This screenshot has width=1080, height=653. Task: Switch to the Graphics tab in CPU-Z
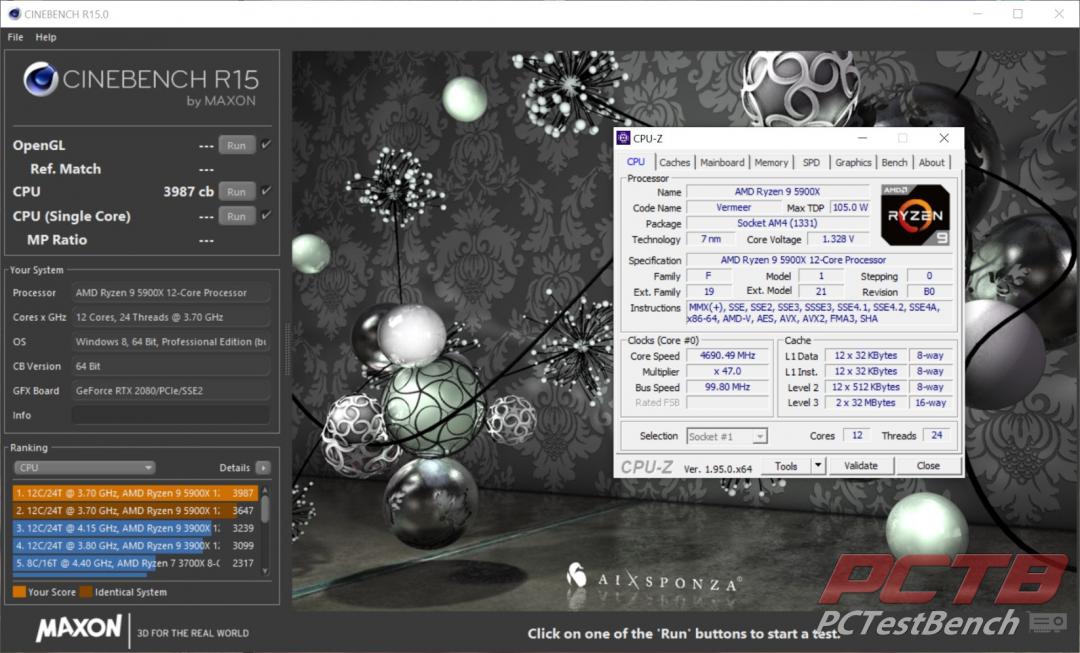[x=853, y=163]
